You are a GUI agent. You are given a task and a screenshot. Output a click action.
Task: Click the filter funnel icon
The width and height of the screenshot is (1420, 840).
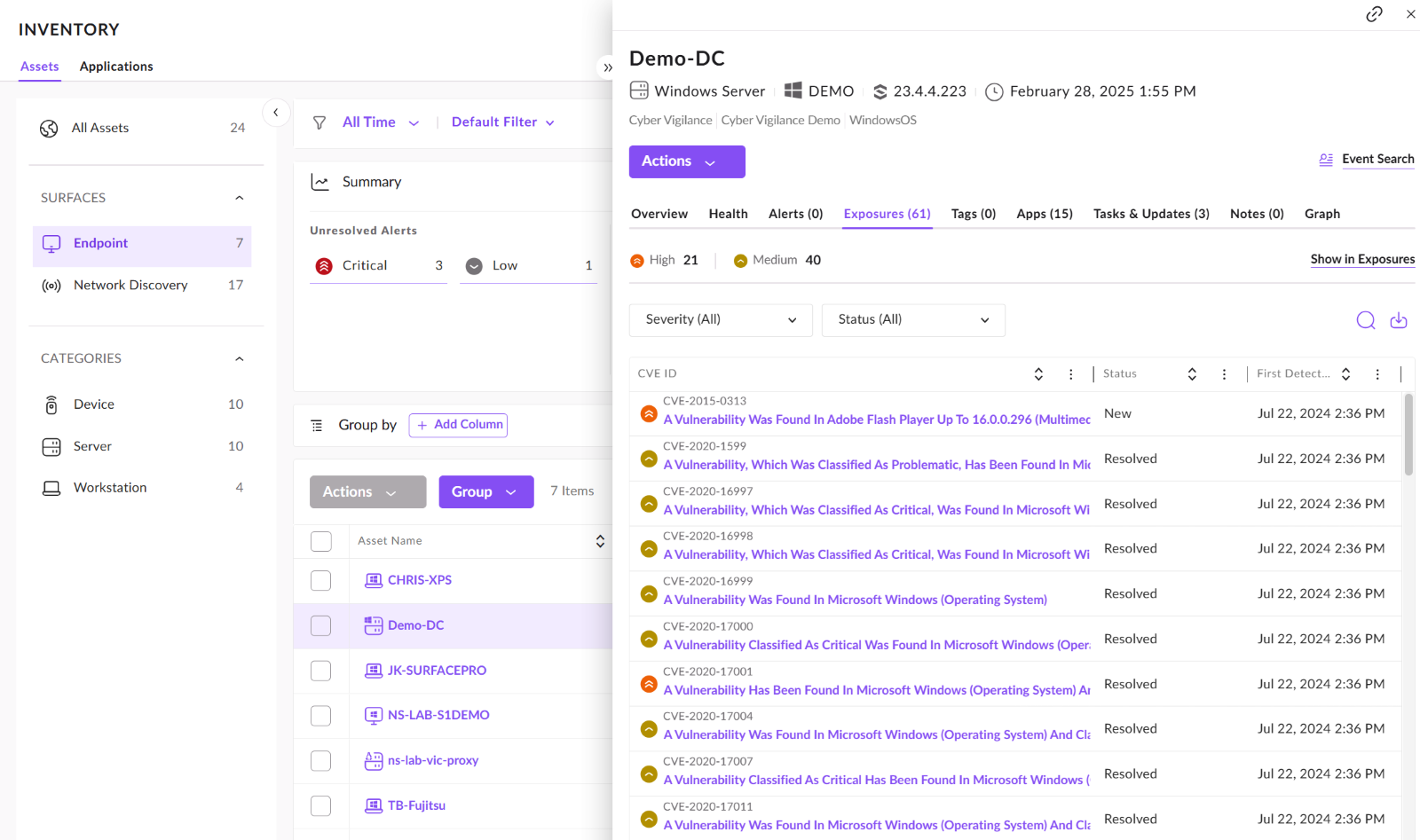point(319,122)
